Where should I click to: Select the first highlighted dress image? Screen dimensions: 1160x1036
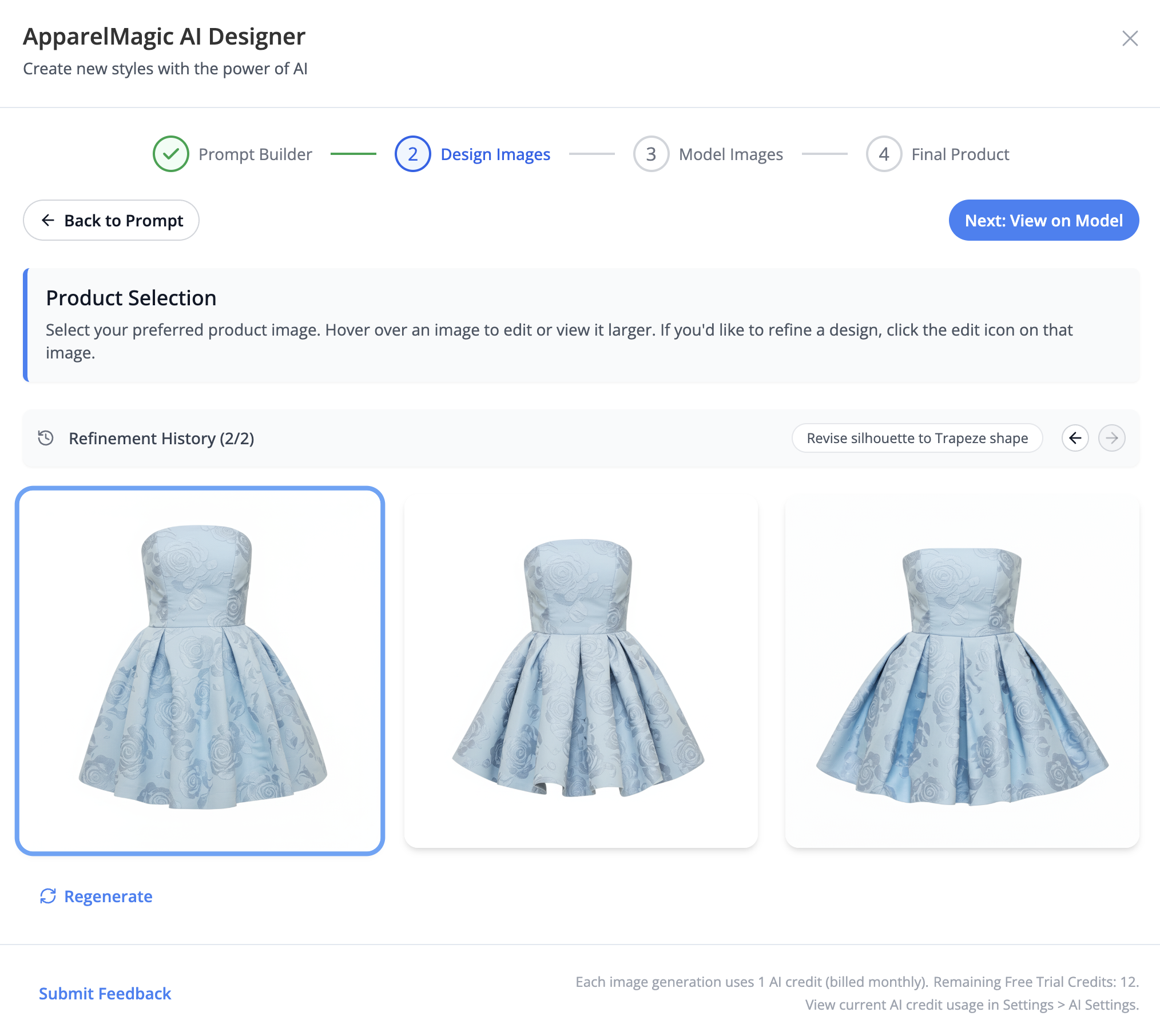coord(200,671)
